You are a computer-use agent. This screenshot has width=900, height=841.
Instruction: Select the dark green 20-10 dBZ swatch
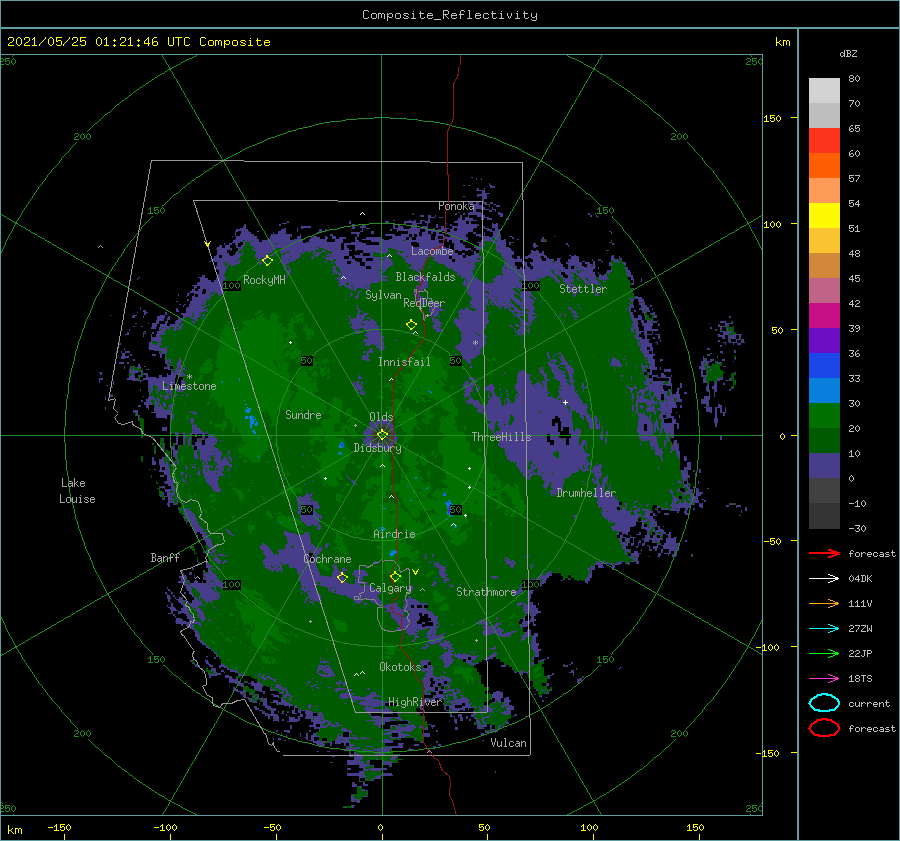(x=824, y=440)
